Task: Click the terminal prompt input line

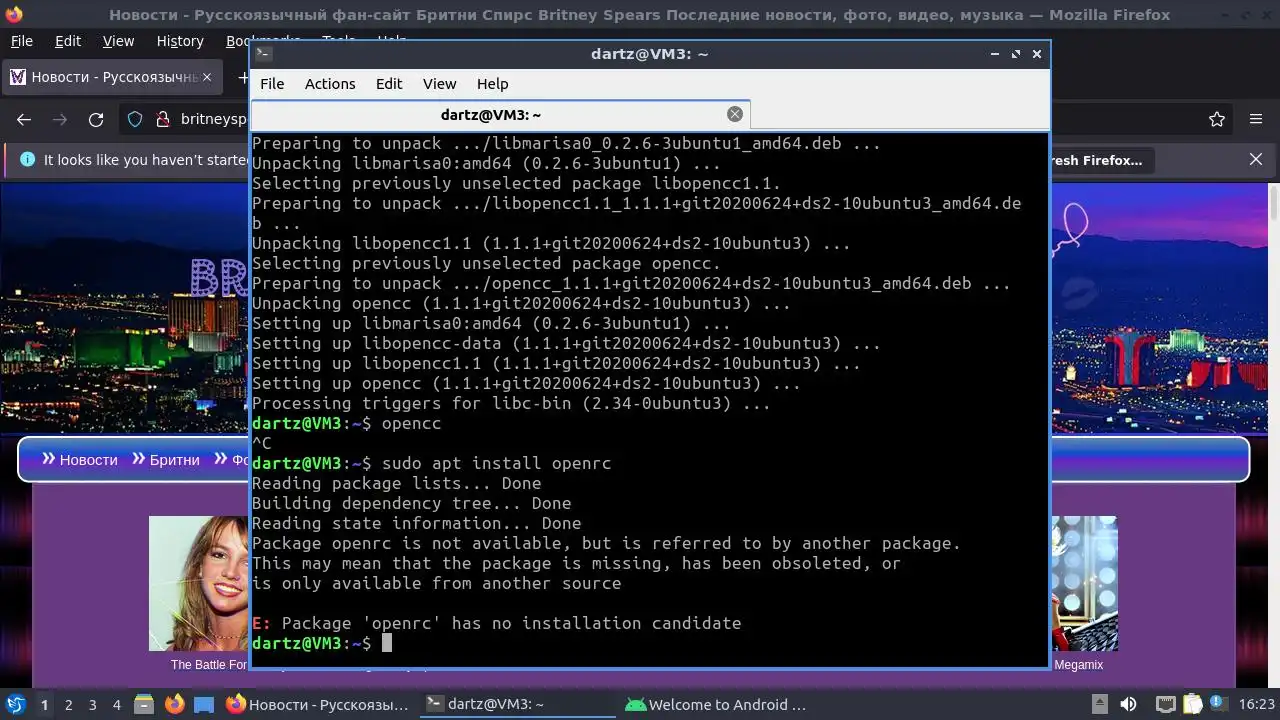Action: 649,643
